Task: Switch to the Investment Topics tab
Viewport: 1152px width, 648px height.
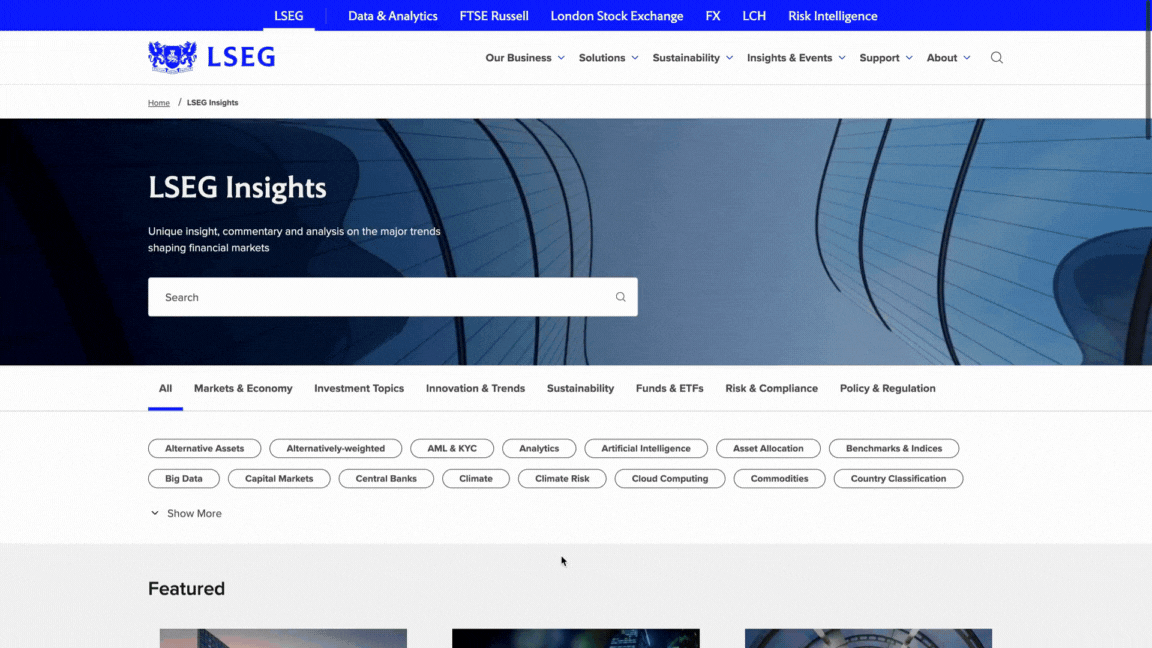Action: tap(359, 388)
